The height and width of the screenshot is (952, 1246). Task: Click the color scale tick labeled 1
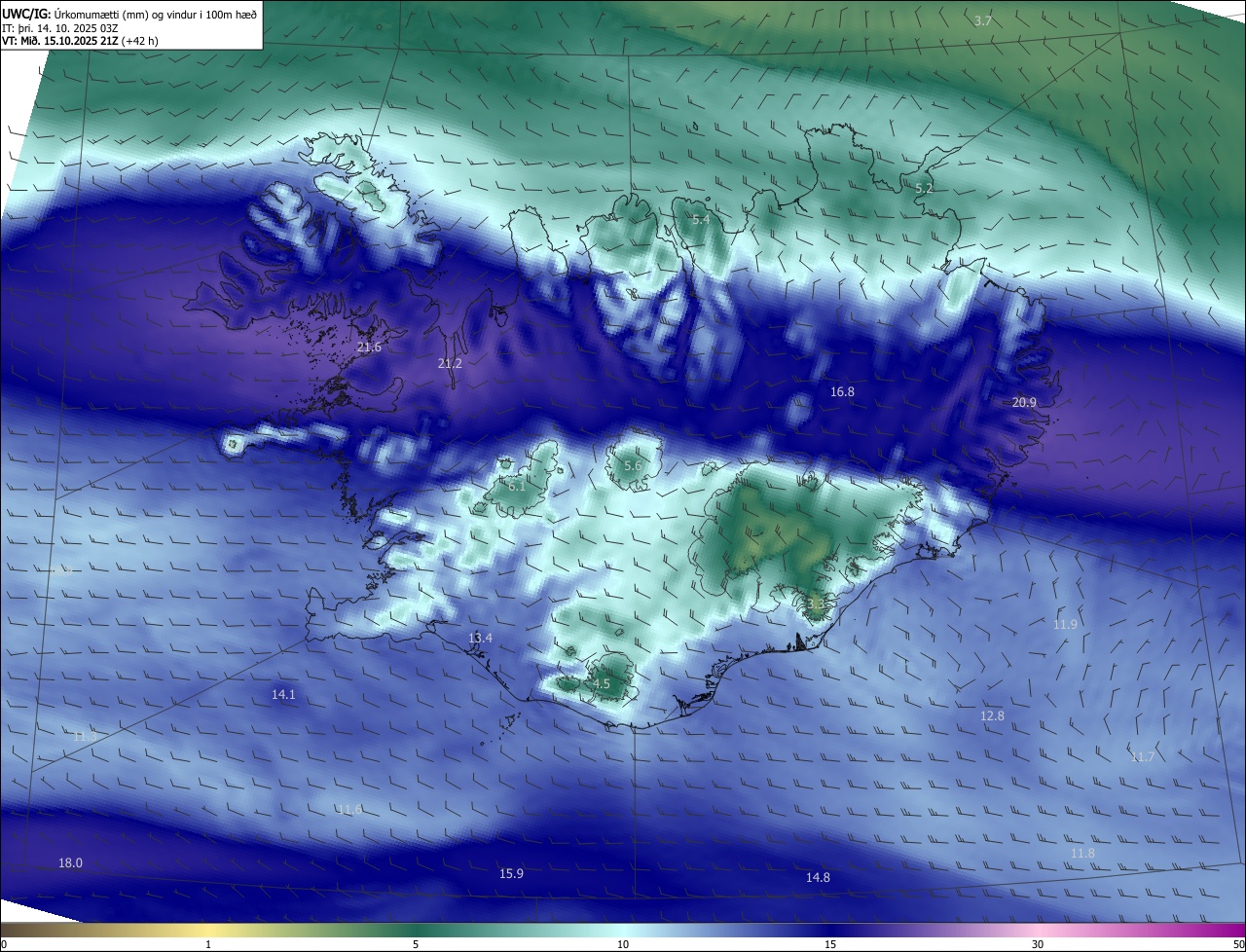click(208, 944)
